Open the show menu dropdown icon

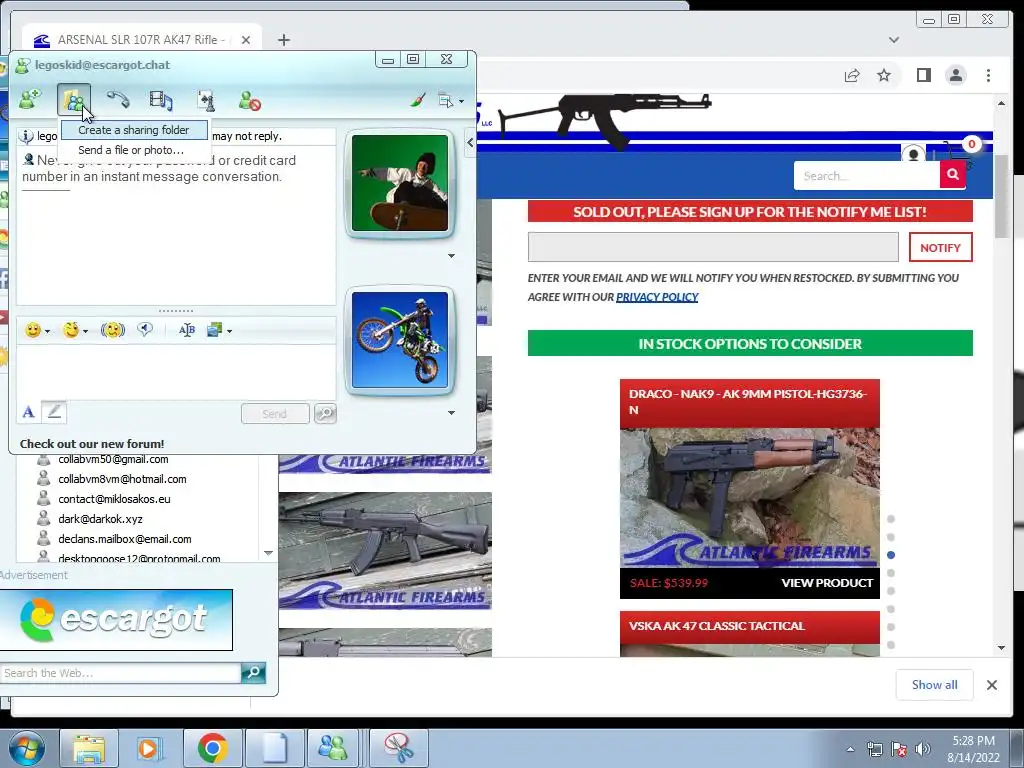(x=451, y=101)
